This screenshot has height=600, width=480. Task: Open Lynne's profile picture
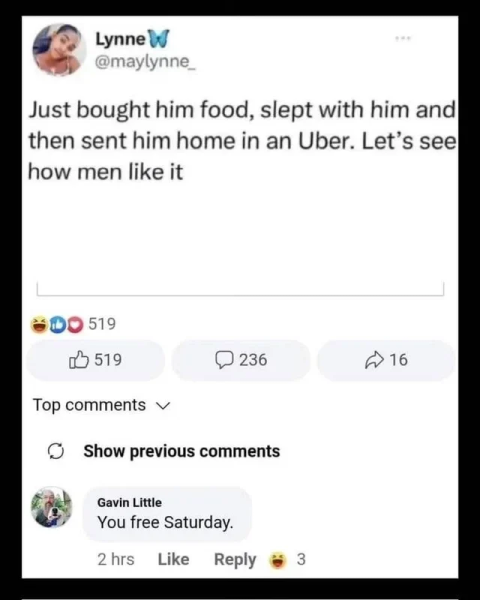59,49
